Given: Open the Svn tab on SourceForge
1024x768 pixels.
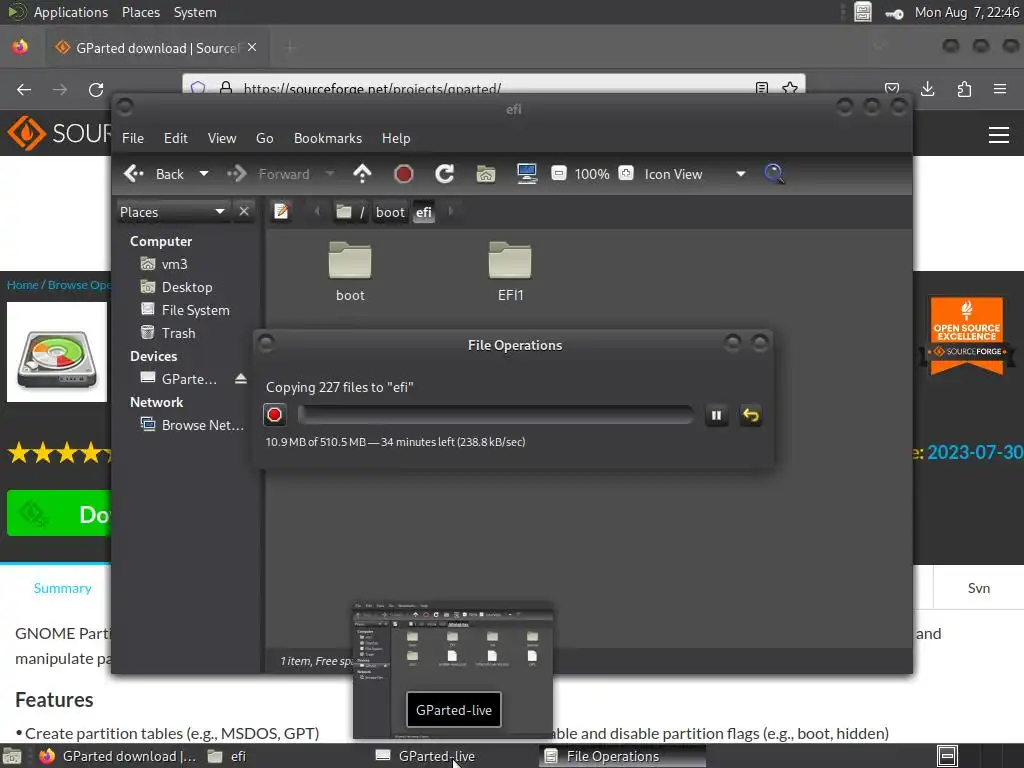Looking at the screenshot, I should point(978,588).
